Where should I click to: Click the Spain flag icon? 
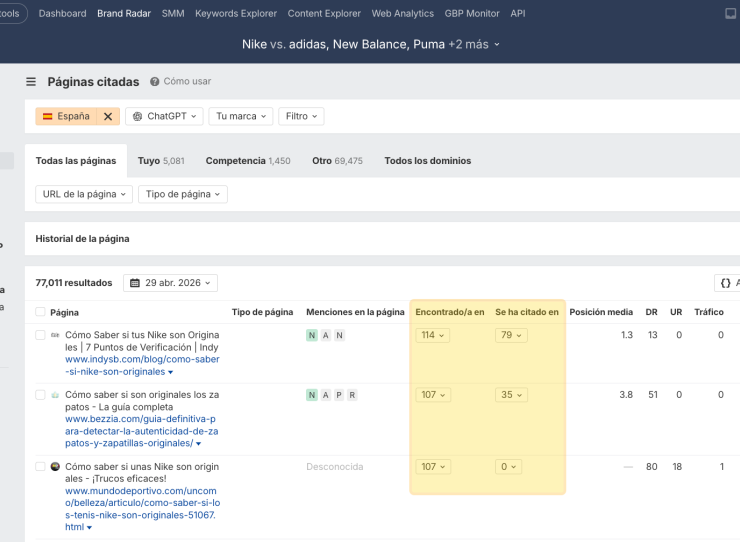click(x=48, y=116)
